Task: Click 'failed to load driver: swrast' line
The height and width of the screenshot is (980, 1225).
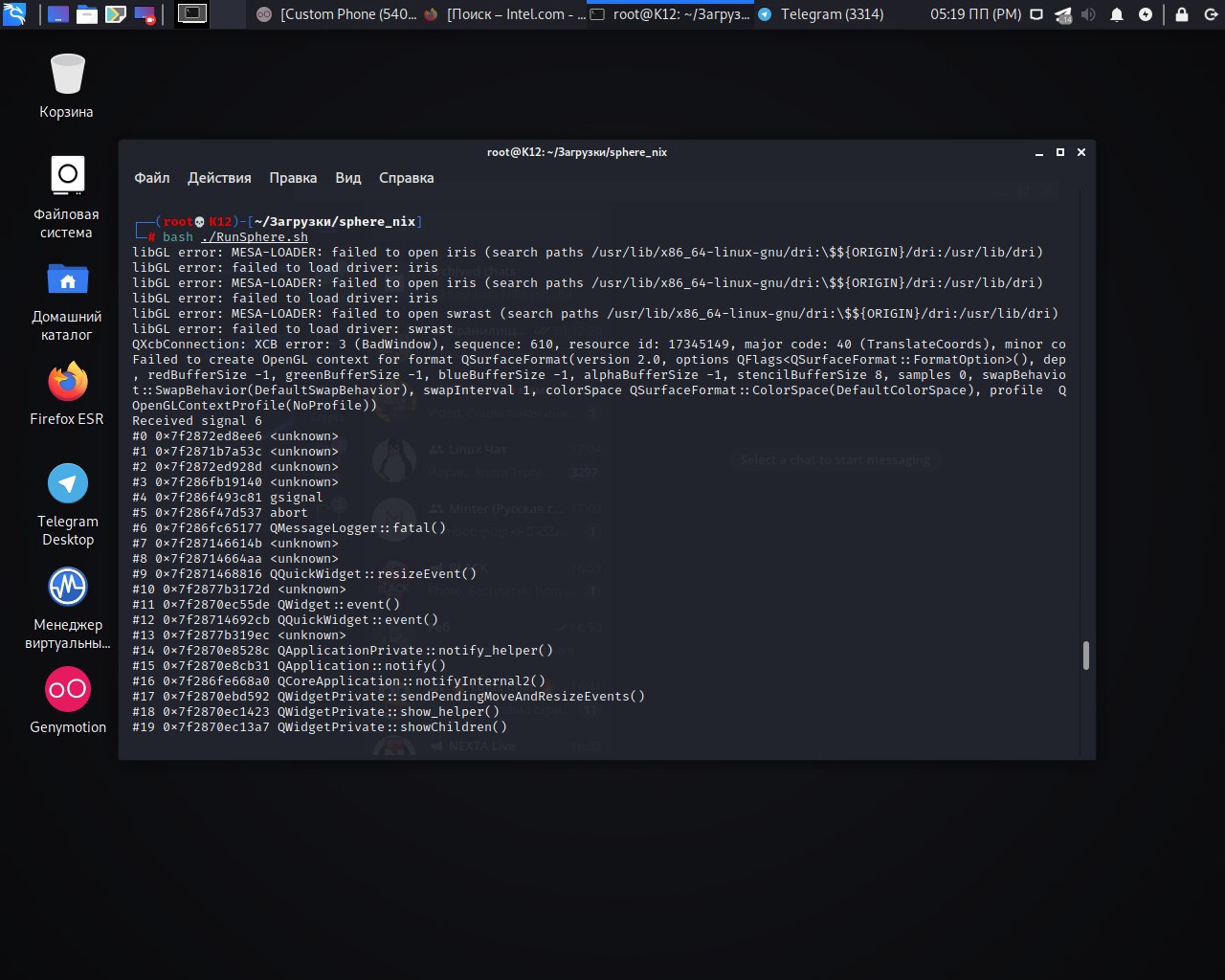Action: pos(293,329)
